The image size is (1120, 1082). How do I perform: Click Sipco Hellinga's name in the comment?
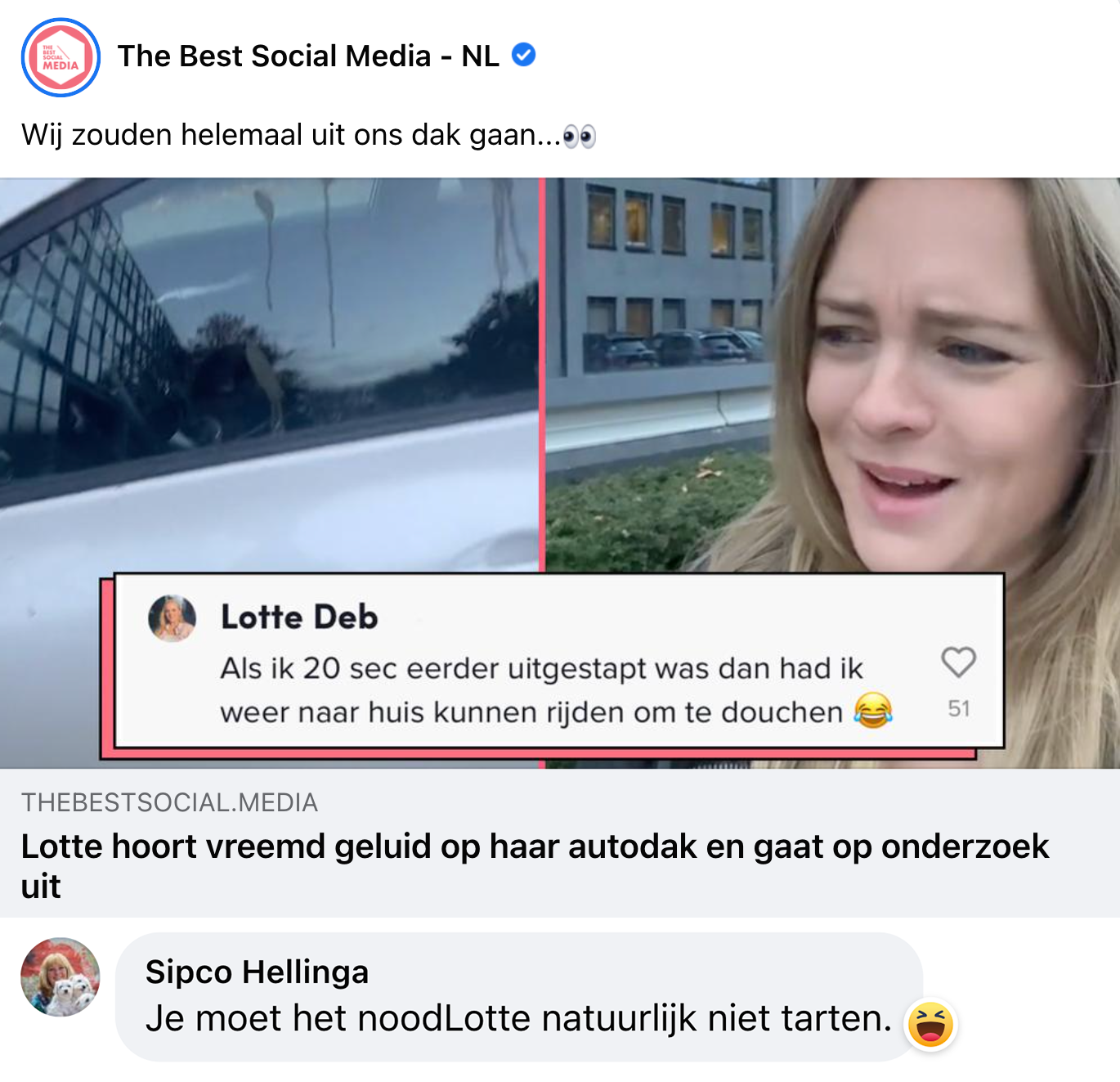(x=257, y=972)
